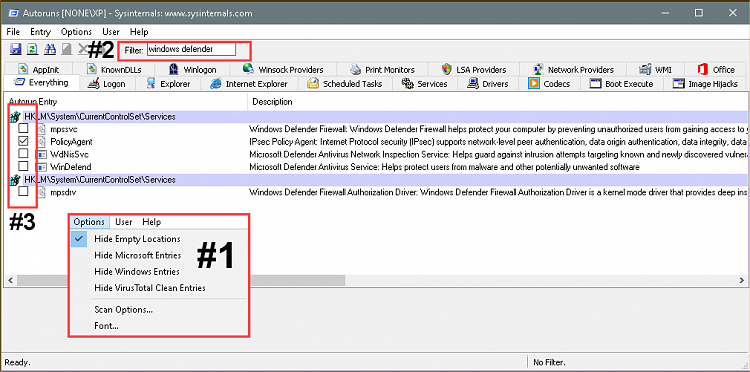Click the file icon beside PolicyAgent

coord(41,142)
